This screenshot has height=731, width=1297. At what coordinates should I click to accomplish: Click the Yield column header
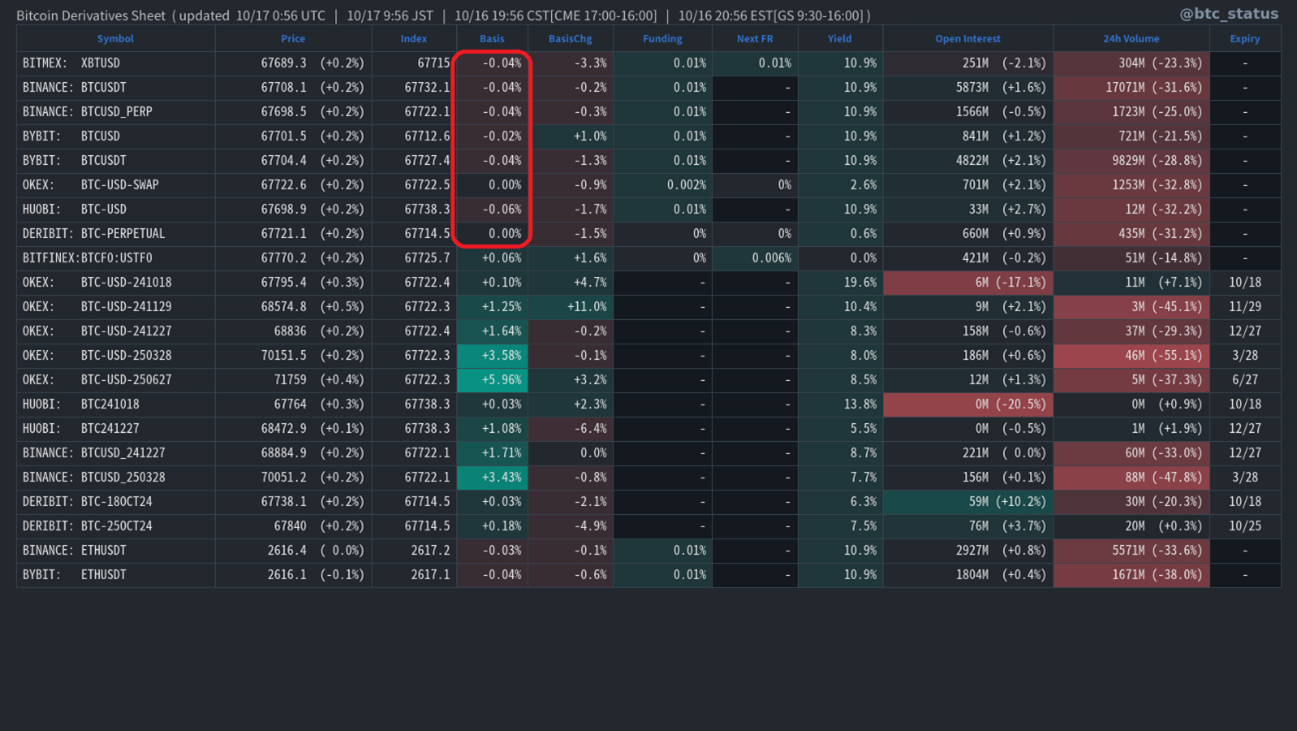840,39
